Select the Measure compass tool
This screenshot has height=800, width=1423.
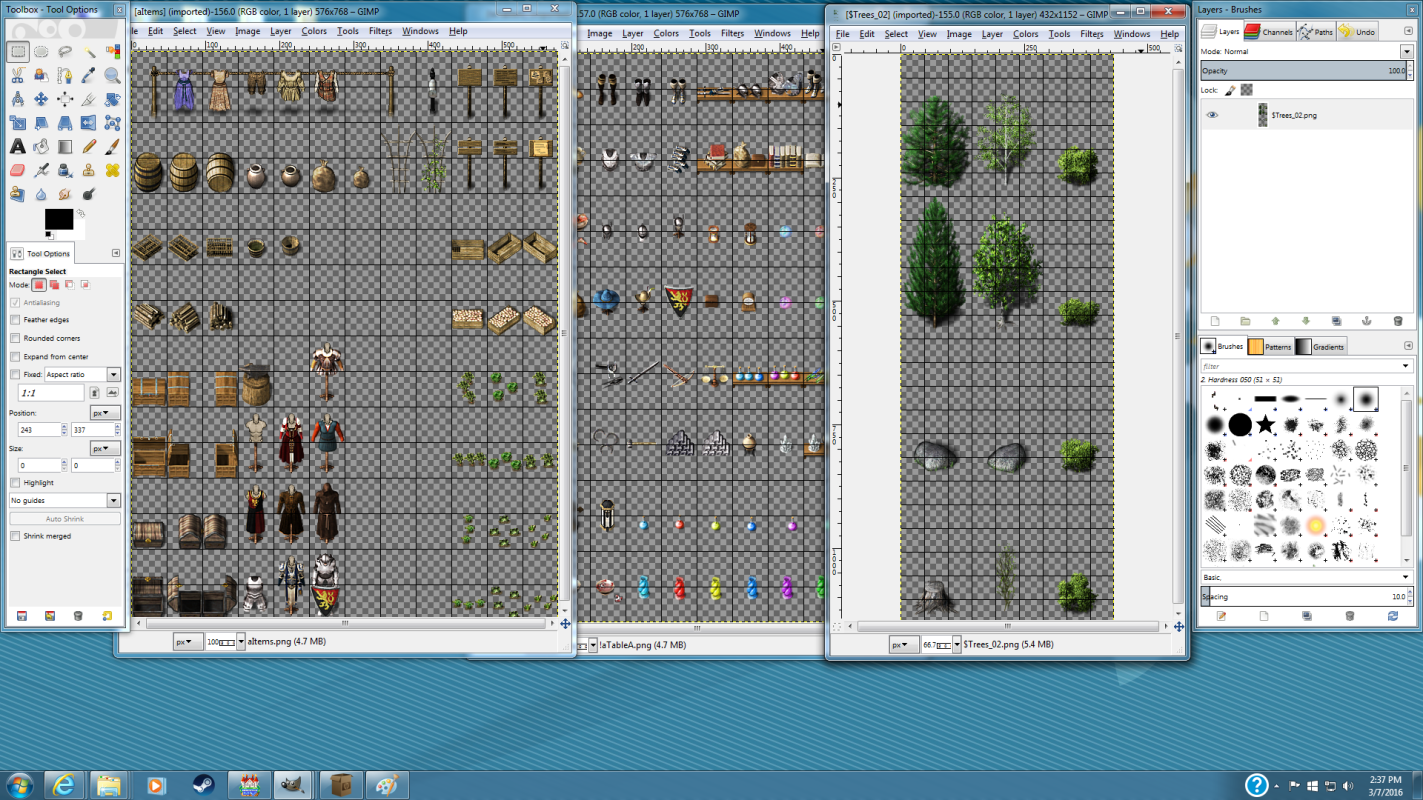17,99
